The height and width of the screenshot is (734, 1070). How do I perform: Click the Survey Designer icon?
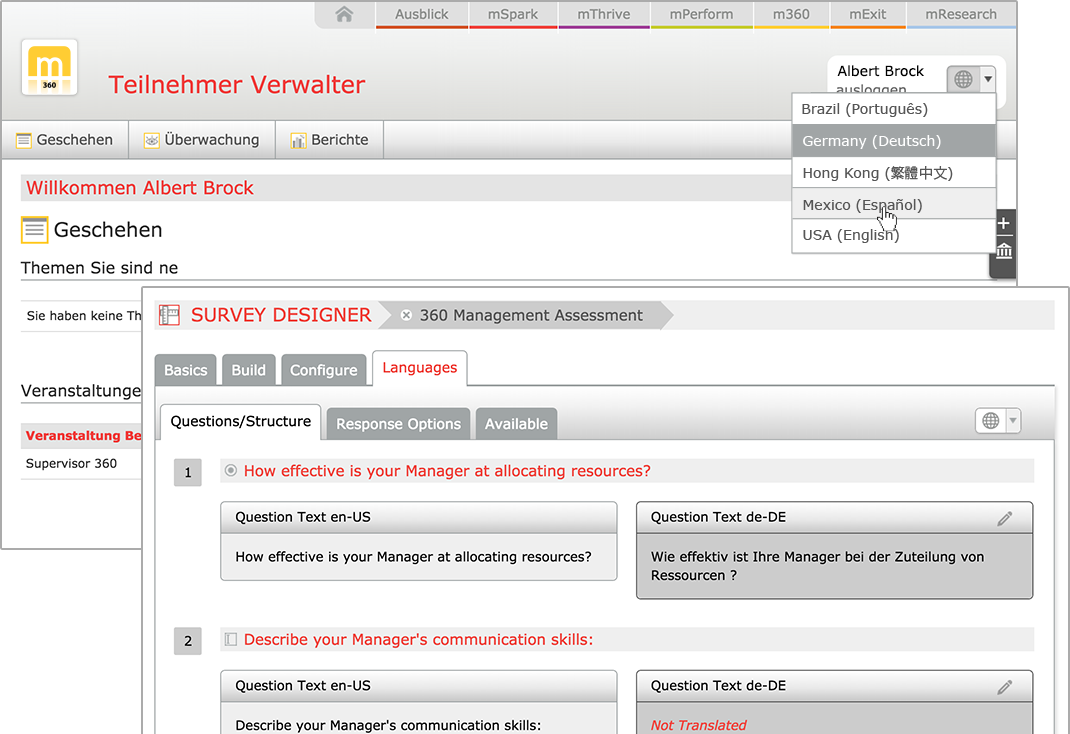[169, 315]
